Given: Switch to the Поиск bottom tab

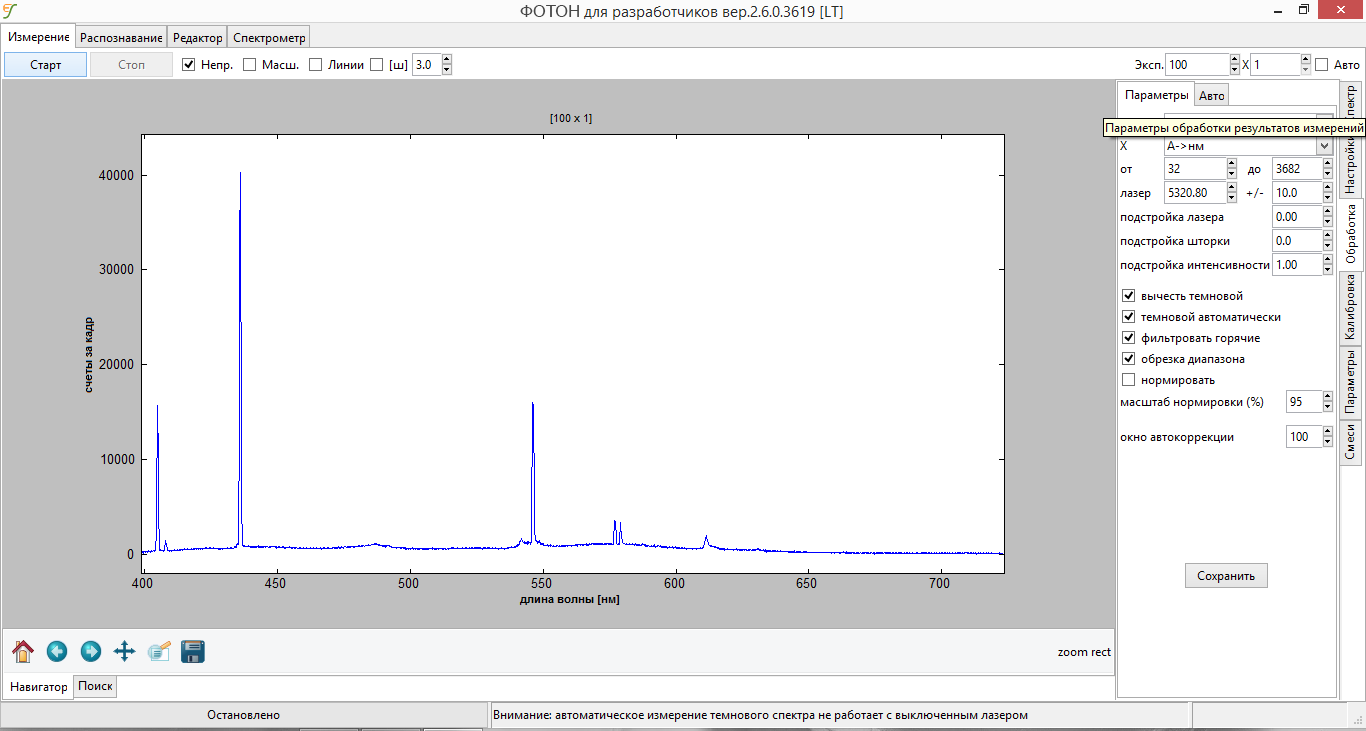Looking at the screenshot, I should tap(95, 687).
